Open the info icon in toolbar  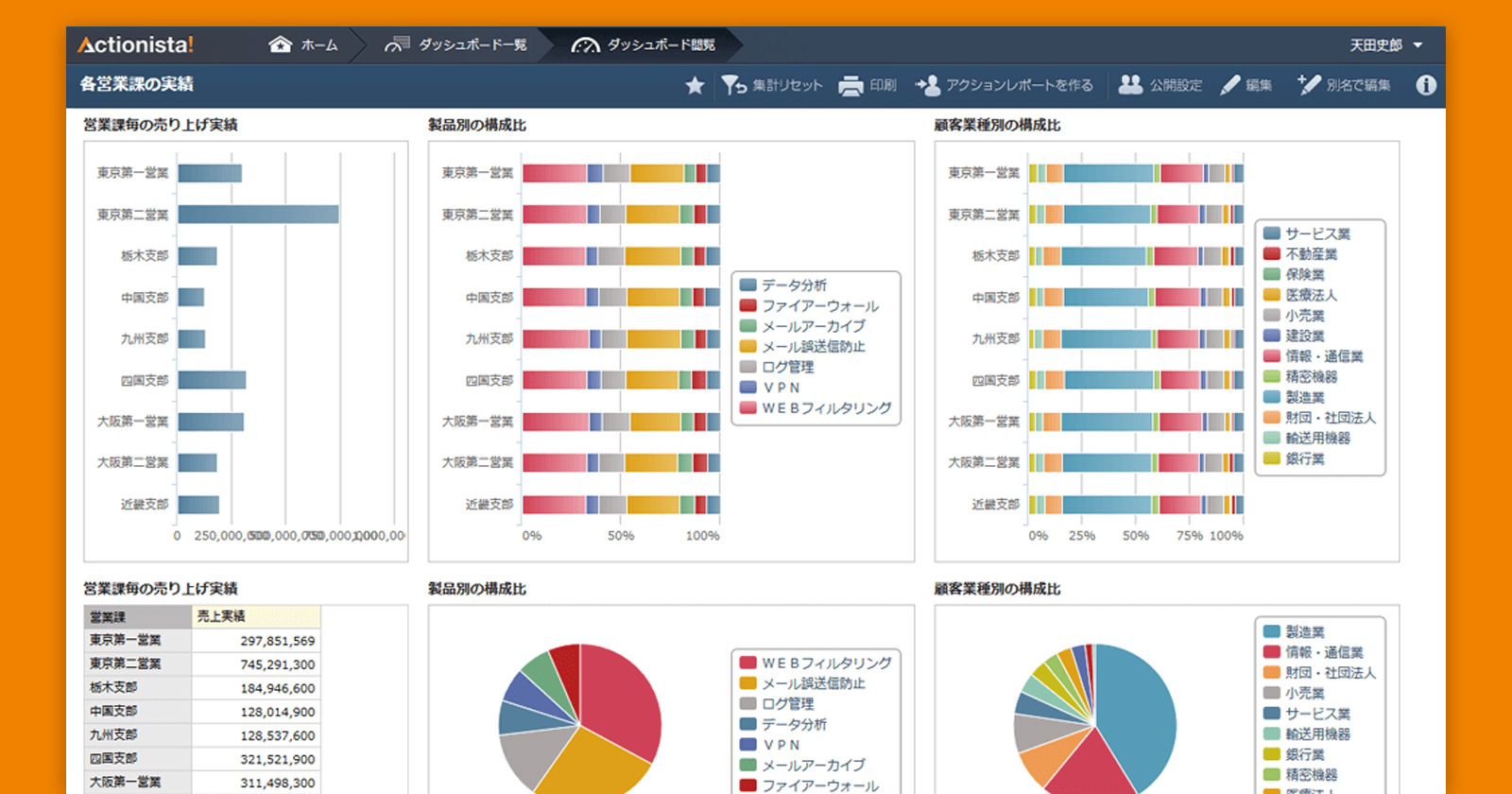coord(1426,85)
